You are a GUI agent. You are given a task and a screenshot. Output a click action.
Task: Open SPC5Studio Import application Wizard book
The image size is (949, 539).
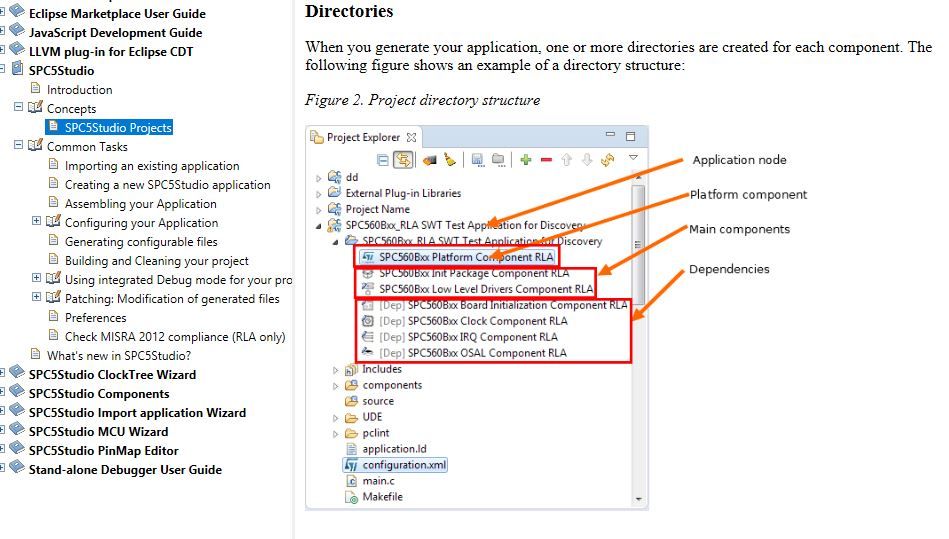pos(137,413)
